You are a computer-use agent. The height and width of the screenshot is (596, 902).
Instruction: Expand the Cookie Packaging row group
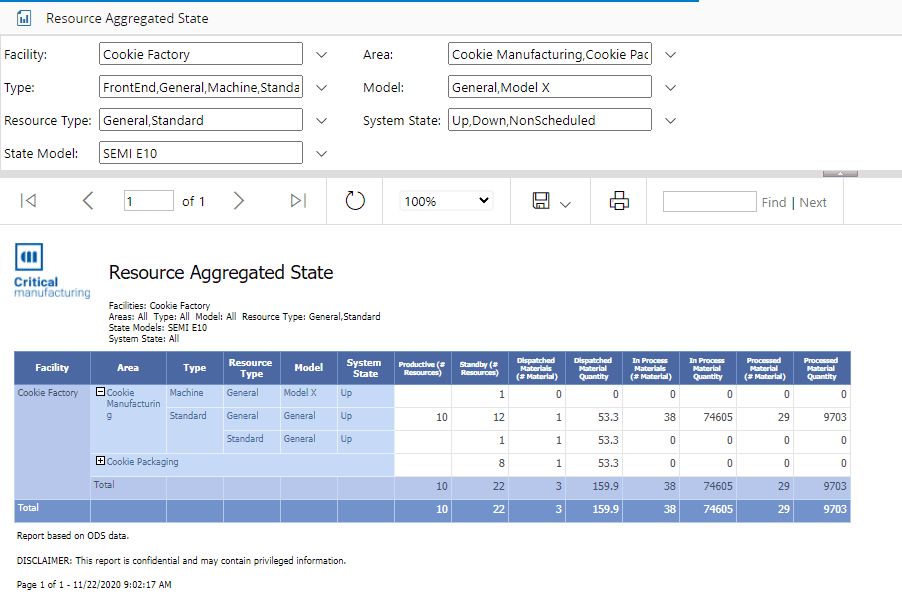click(100, 462)
